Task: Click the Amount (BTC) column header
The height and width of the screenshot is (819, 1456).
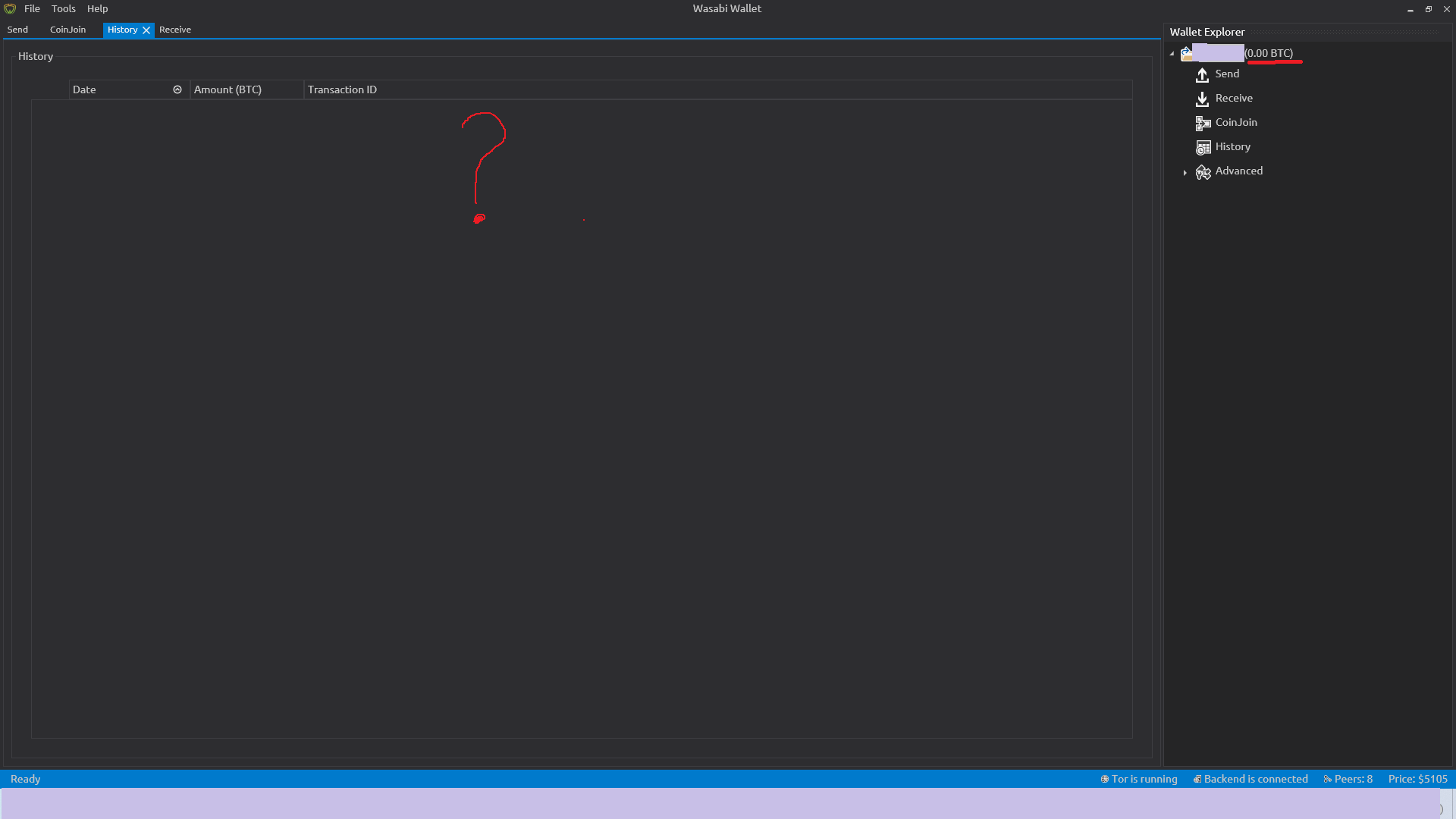Action: pos(227,89)
